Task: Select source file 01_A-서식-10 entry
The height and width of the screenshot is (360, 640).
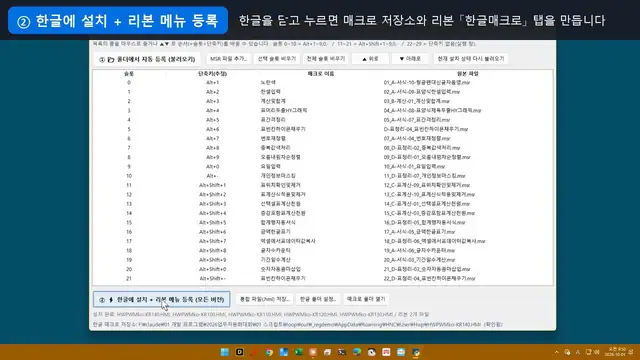Action: 427,82
